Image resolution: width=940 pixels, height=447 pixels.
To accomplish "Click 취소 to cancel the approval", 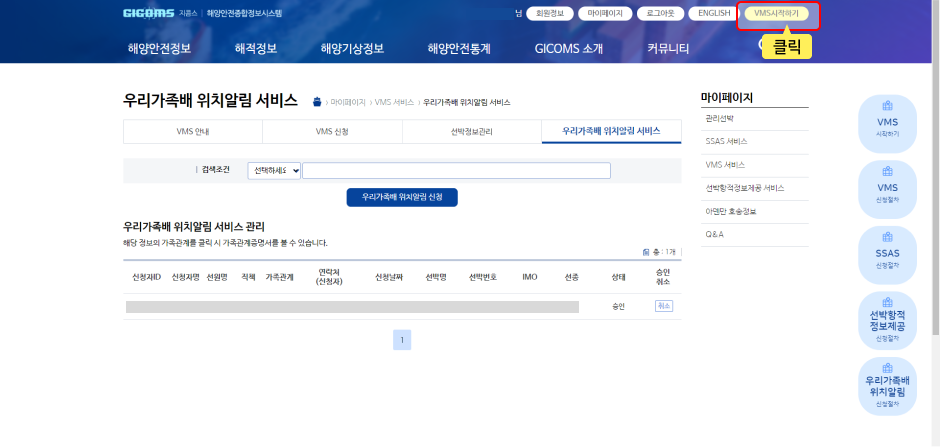I will (664, 306).
